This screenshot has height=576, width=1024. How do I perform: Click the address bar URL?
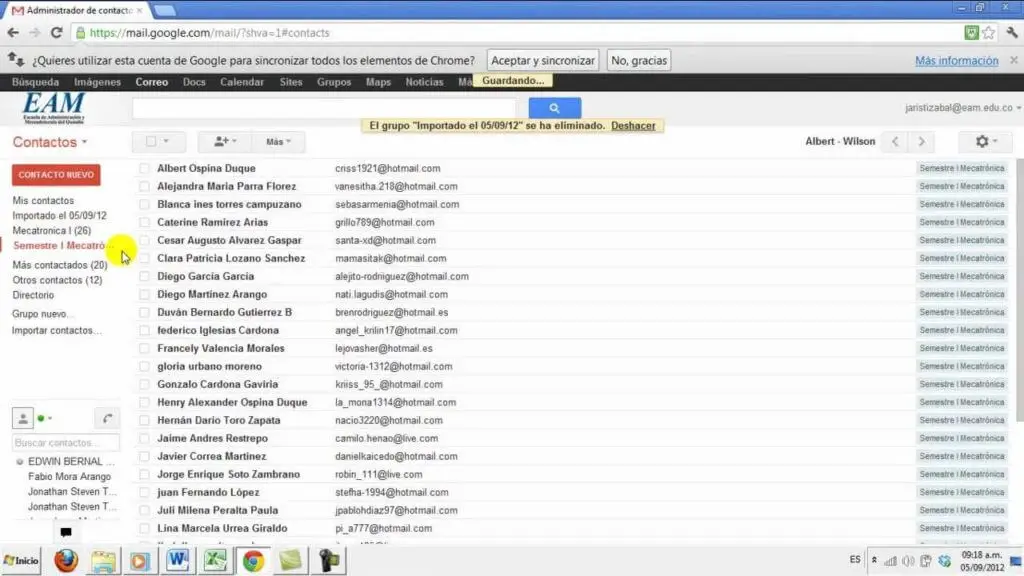209,33
